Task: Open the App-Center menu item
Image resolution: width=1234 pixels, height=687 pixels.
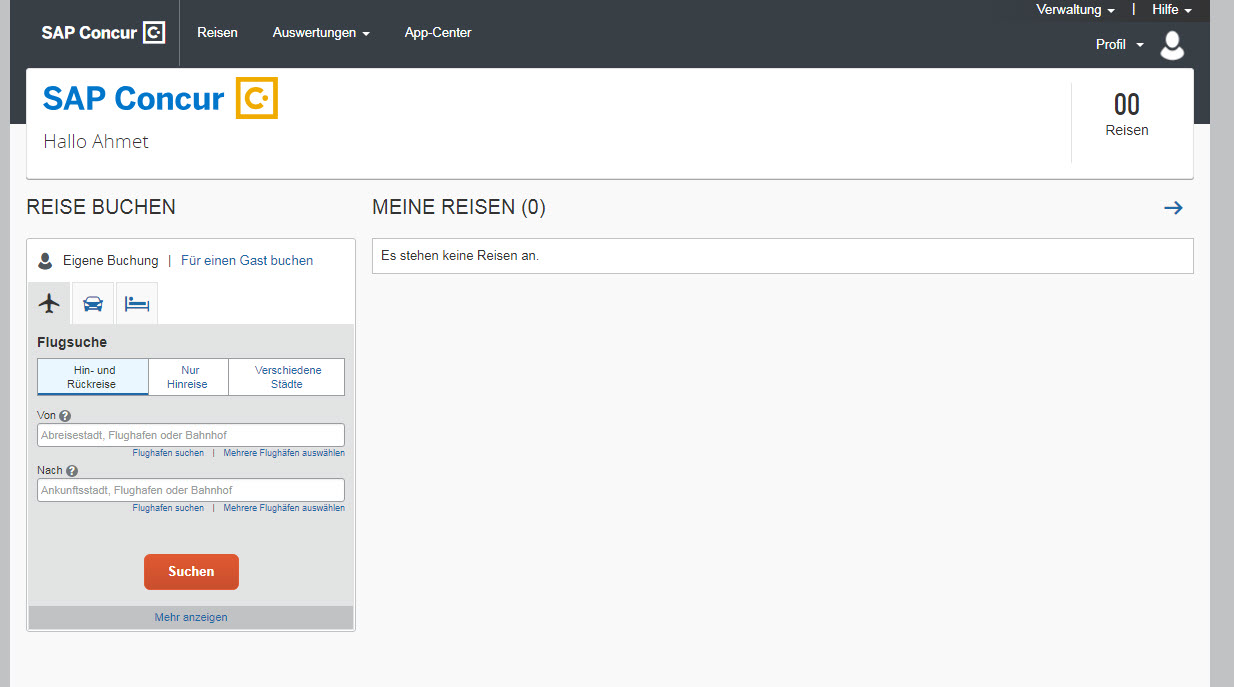Action: click(438, 33)
